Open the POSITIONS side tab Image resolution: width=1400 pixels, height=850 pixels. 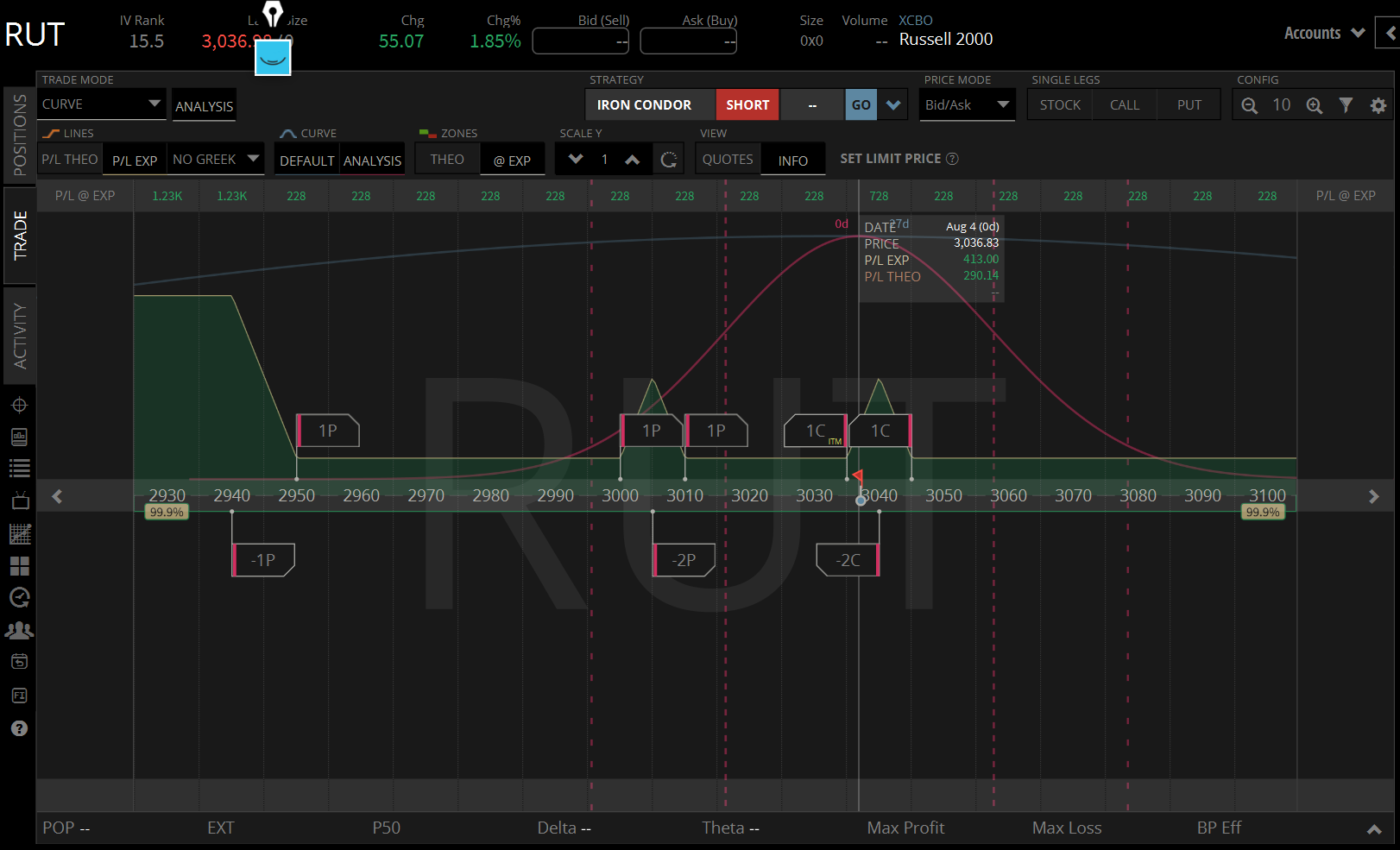pos(20,135)
